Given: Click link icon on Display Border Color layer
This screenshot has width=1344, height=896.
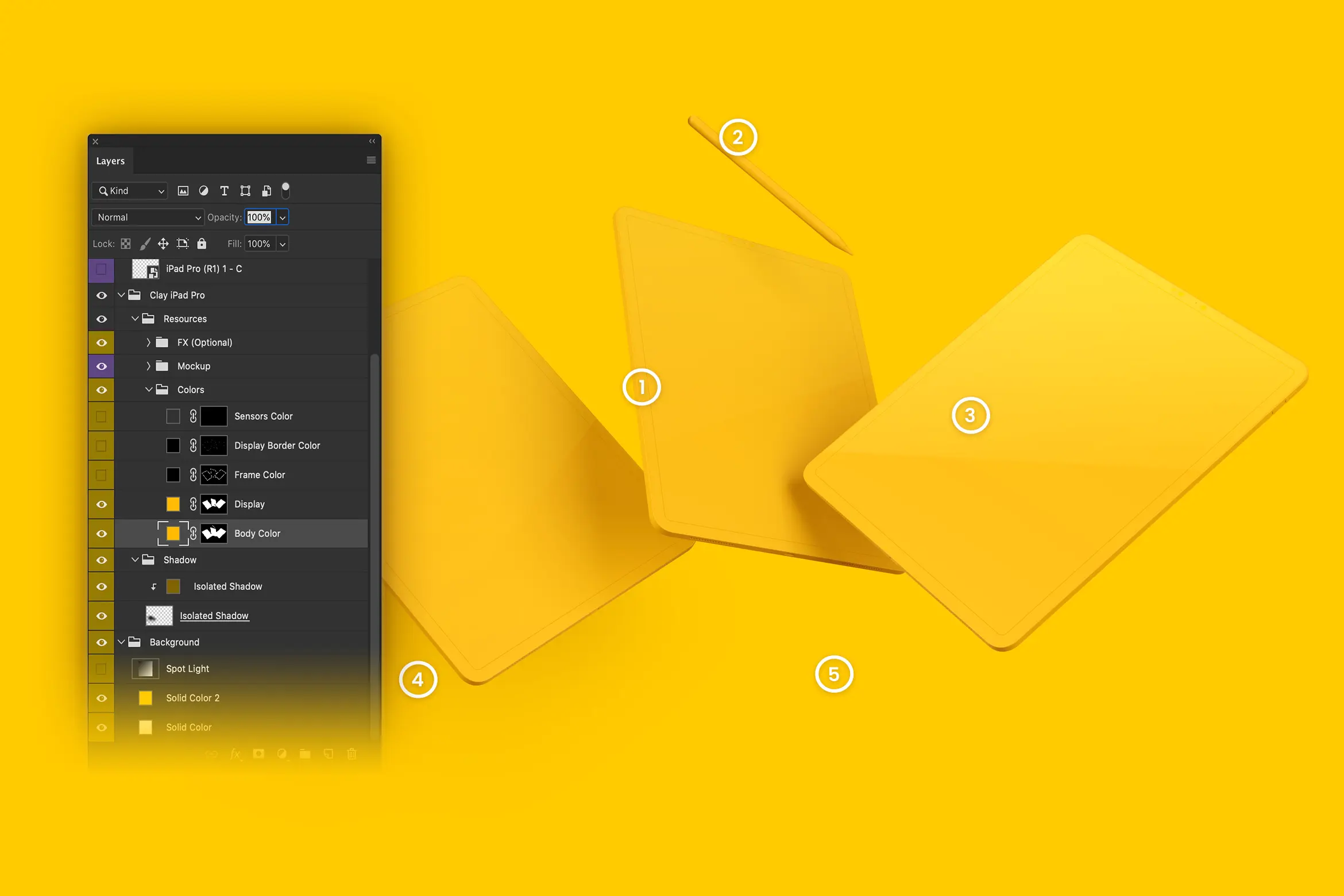Looking at the screenshot, I should click(193, 445).
